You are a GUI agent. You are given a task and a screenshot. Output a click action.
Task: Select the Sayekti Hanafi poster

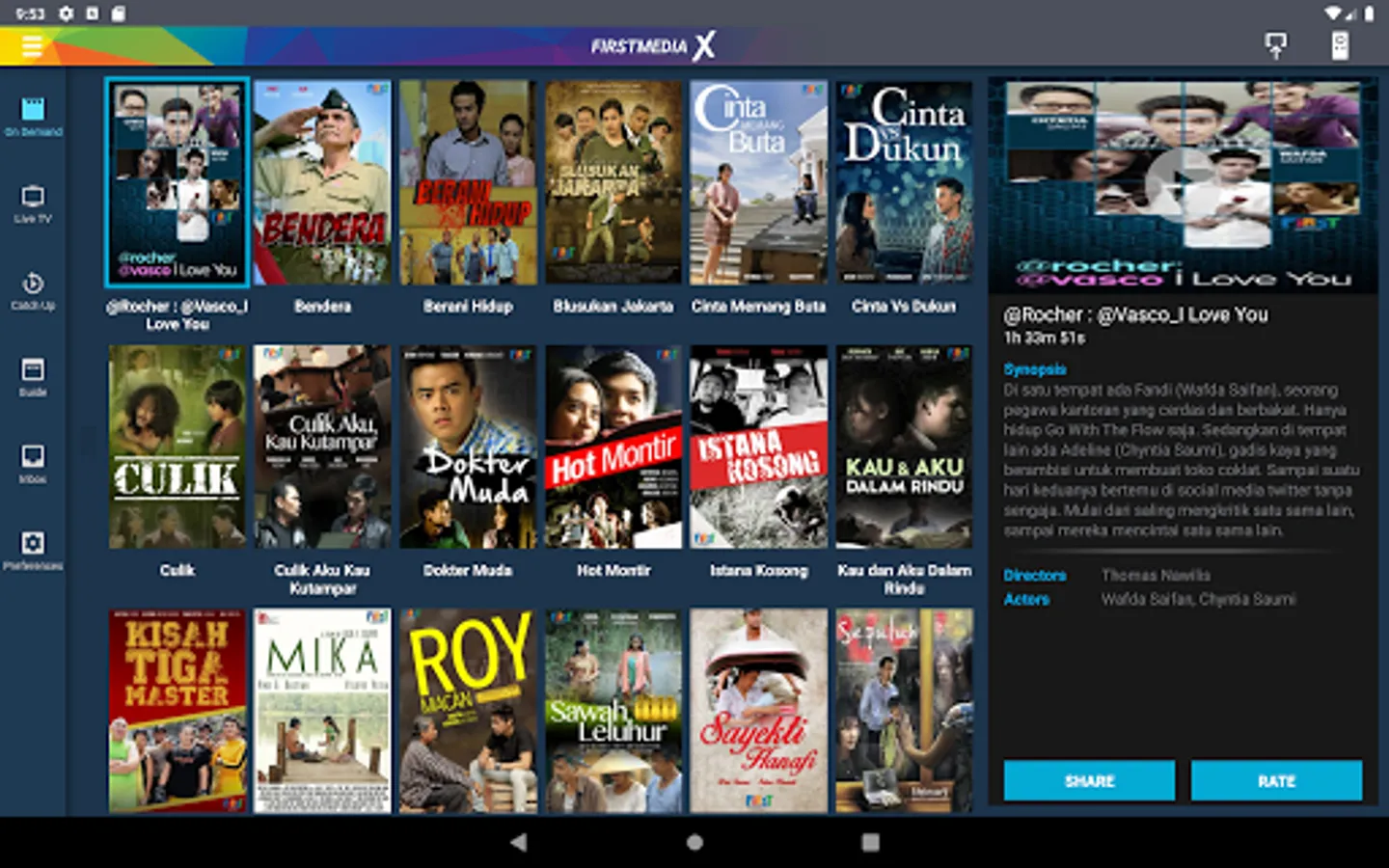758,711
